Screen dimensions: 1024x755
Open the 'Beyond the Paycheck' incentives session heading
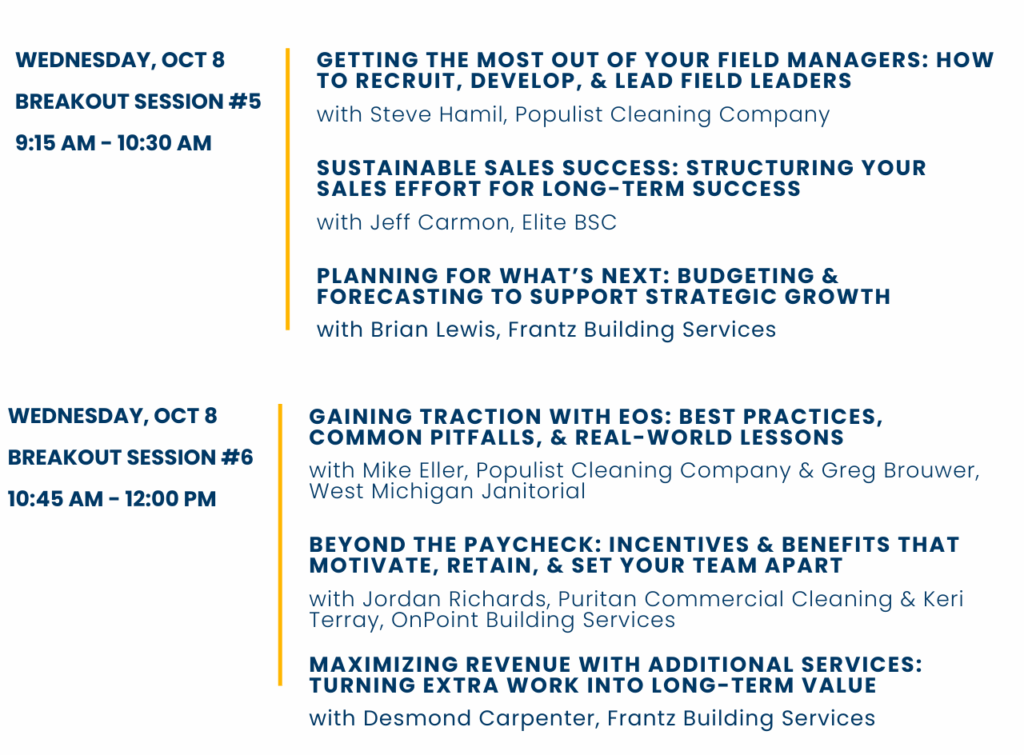(x=634, y=555)
